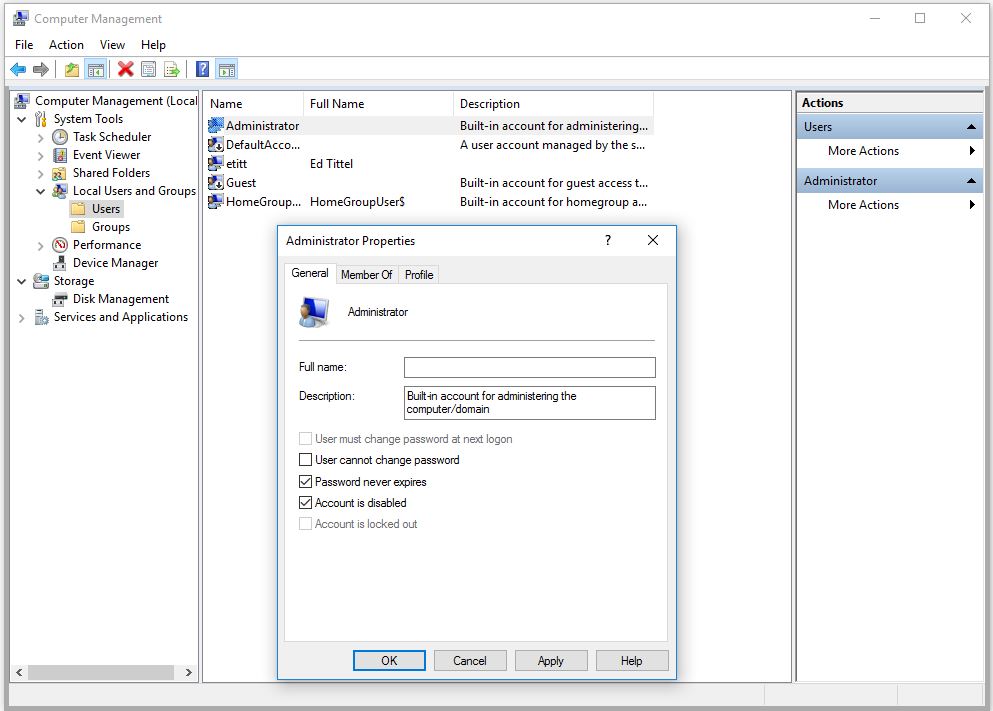The height and width of the screenshot is (711, 993).
Task: Toggle the Show/Hide Action Pane icon
Action: coord(227,69)
